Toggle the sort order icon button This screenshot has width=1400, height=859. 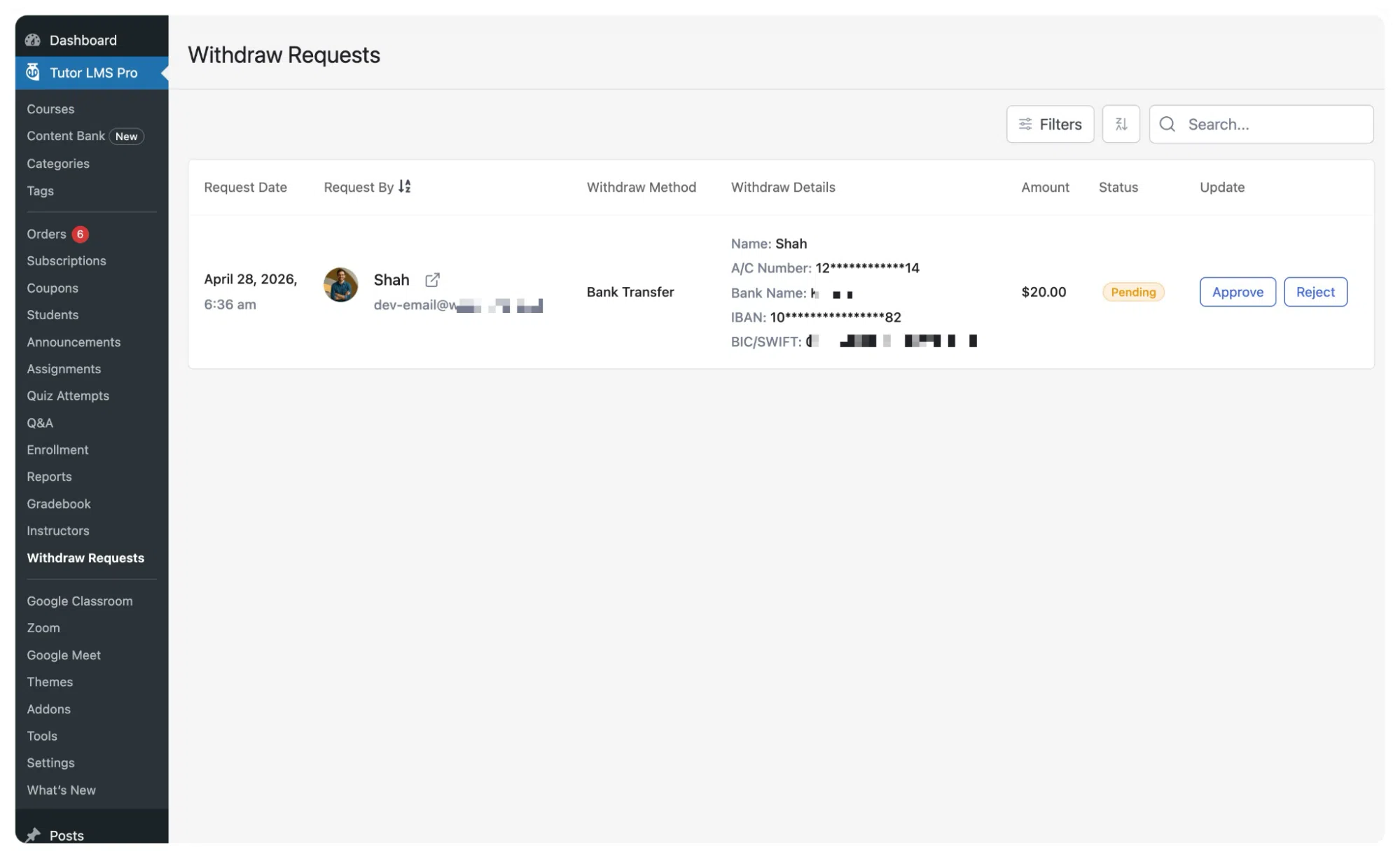(x=1121, y=124)
